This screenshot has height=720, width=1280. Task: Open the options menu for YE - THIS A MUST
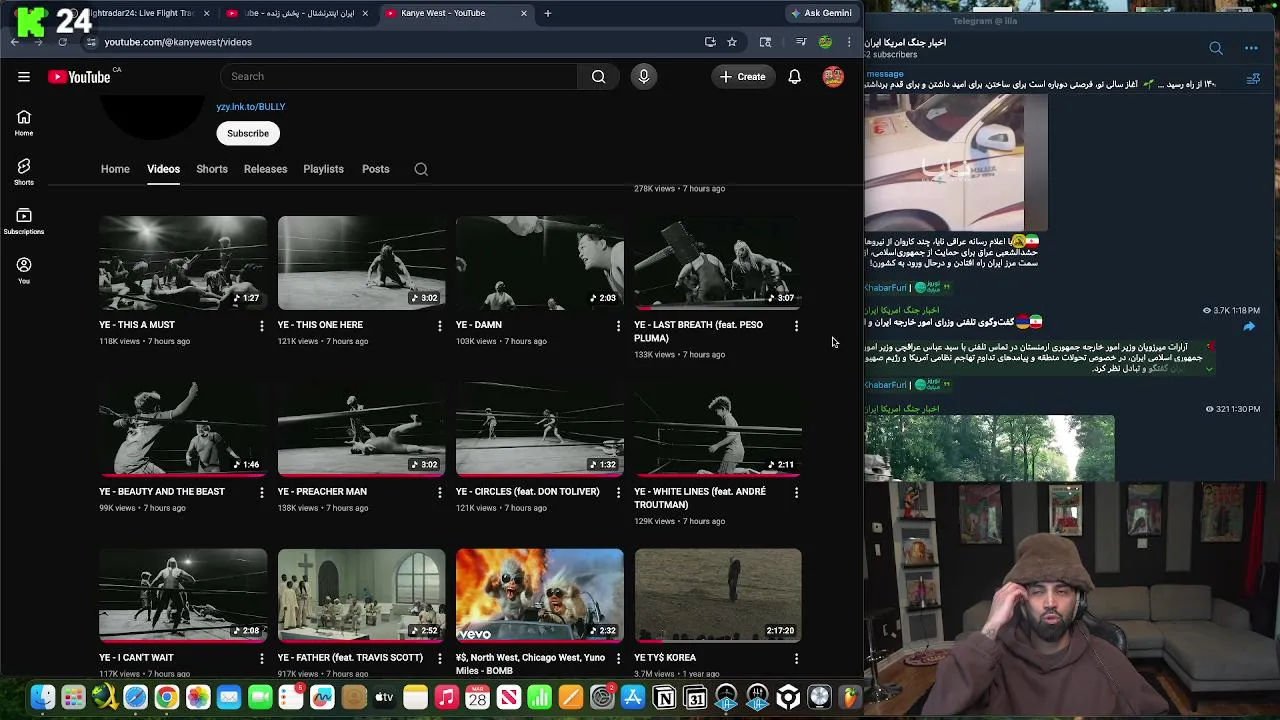point(262,326)
